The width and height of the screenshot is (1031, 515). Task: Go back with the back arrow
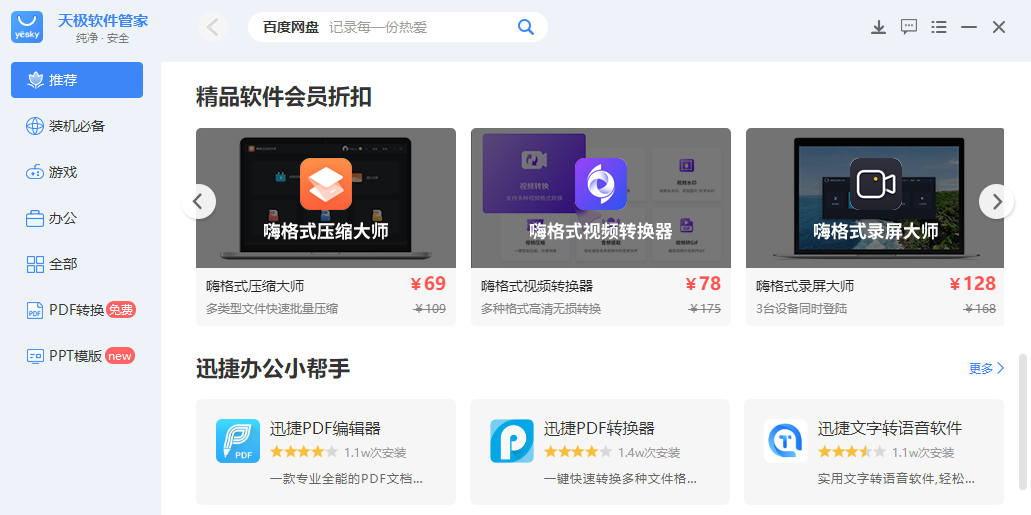coord(213,27)
